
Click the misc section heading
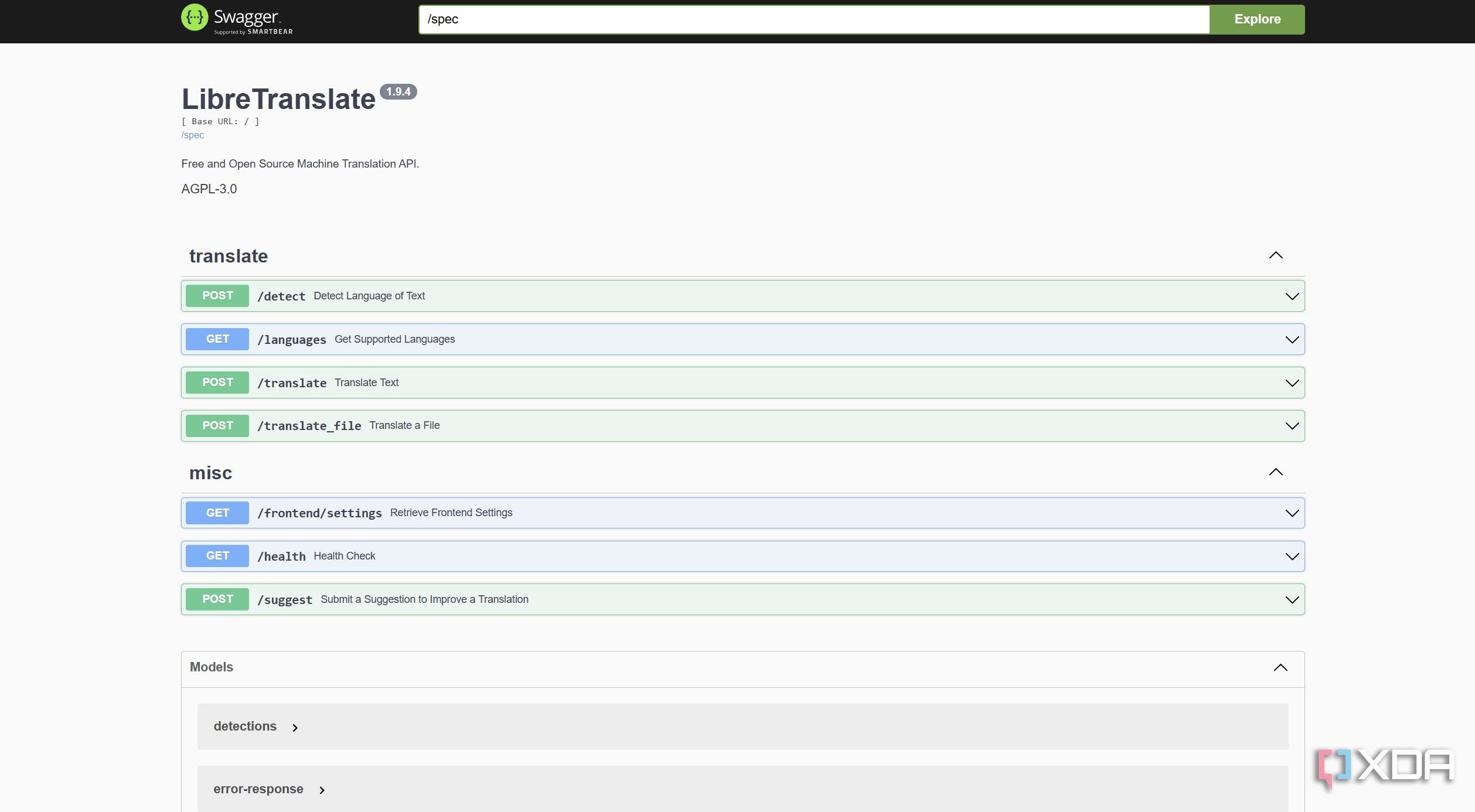pos(210,473)
